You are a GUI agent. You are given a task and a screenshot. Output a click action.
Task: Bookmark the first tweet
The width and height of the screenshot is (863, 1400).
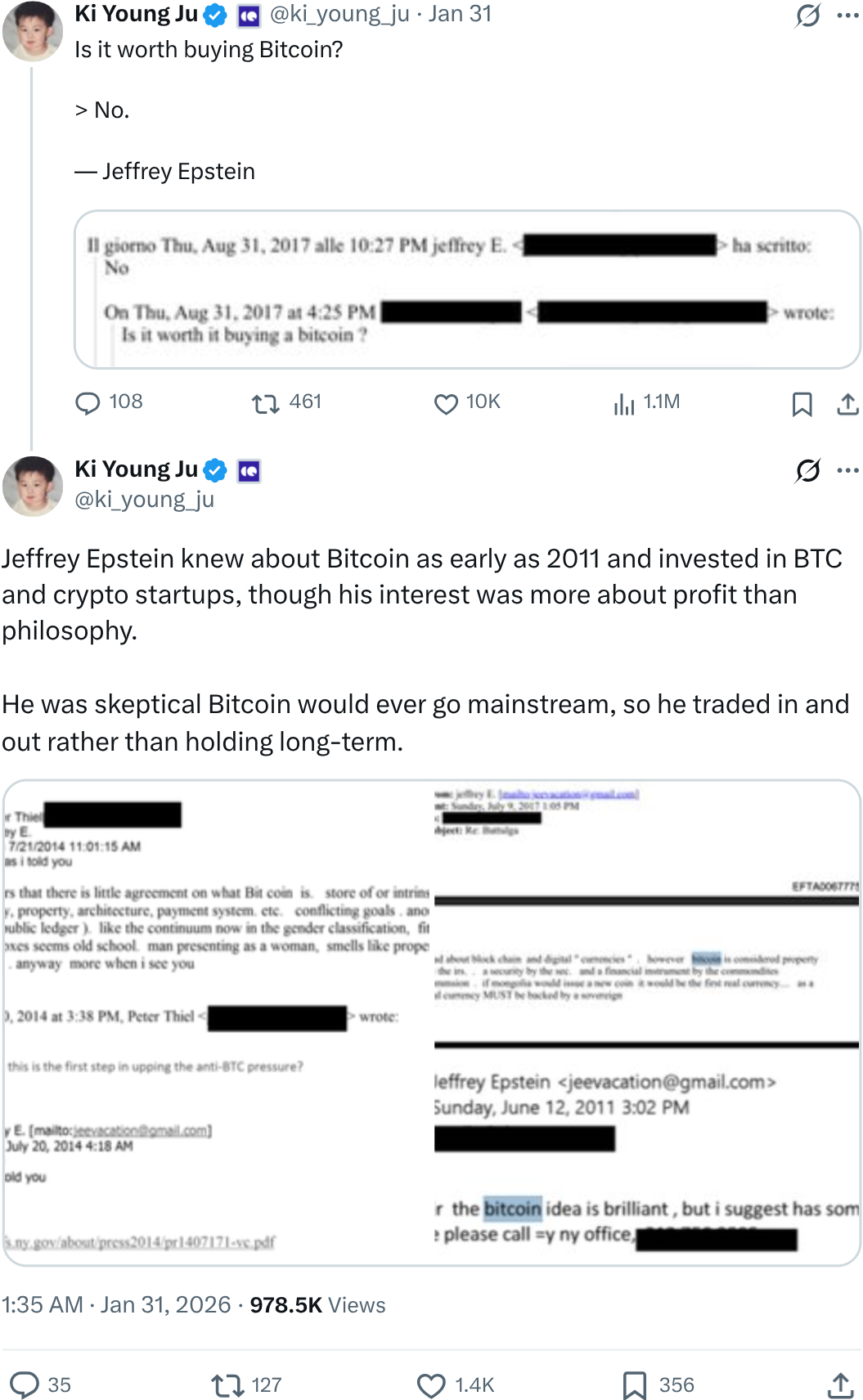coord(802,404)
